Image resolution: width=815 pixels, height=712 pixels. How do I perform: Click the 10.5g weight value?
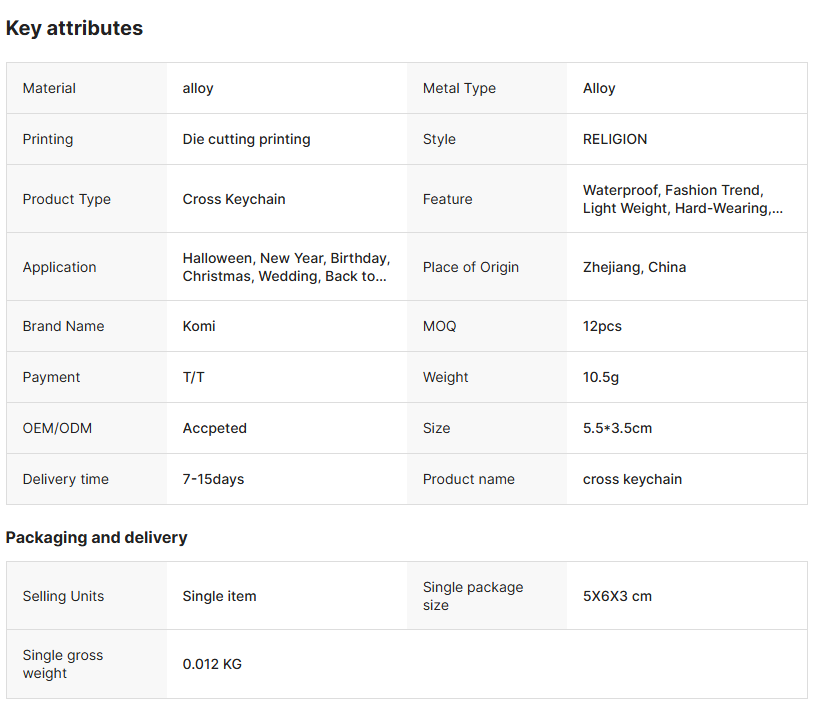601,377
